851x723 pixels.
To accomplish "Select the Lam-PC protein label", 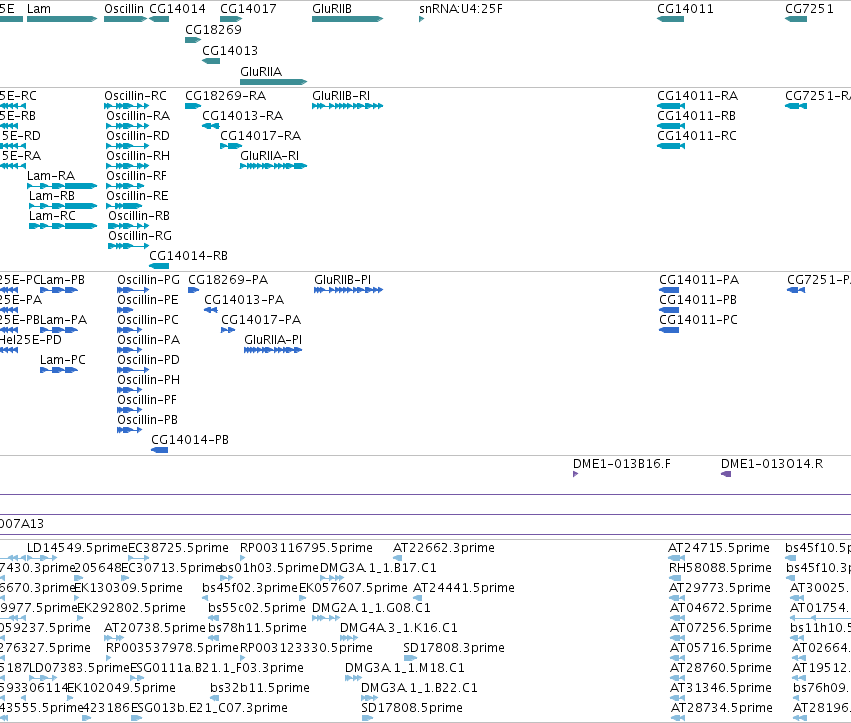I will [63, 360].
